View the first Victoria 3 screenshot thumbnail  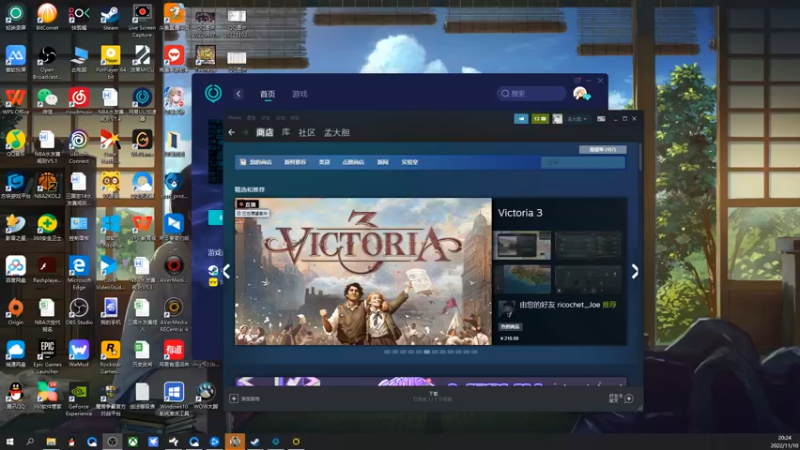522,245
